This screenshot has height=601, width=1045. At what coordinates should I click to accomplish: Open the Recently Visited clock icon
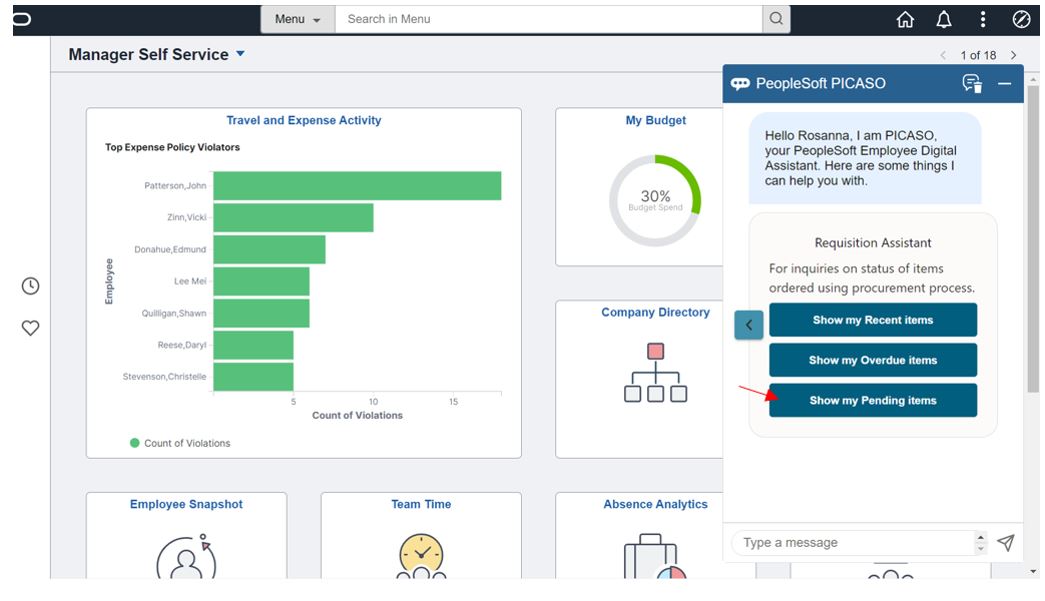[31, 286]
